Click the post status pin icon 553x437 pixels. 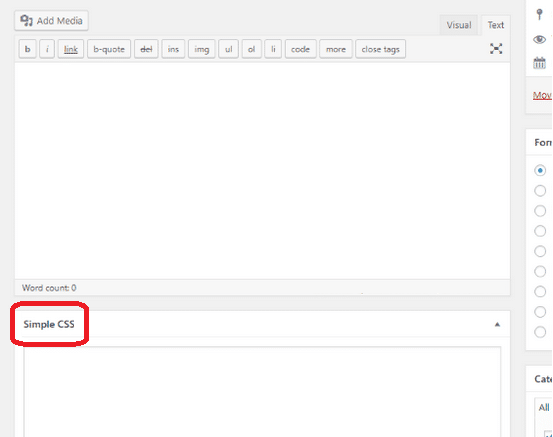539,14
